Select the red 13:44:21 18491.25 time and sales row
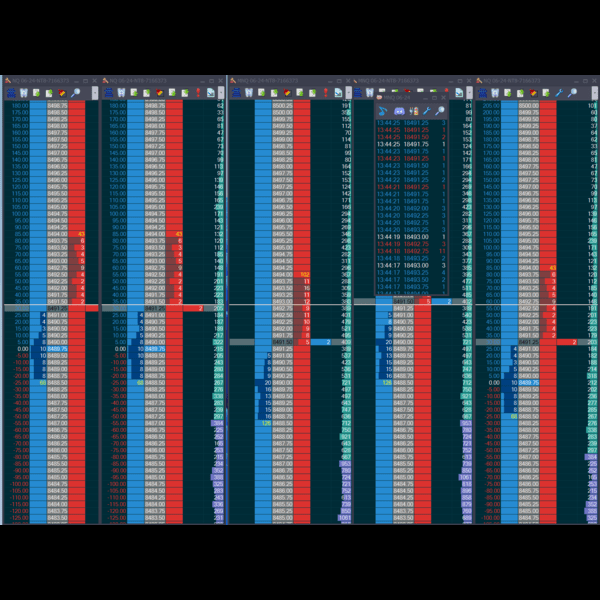This screenshot has height=600, width=600. pos(411,187)
